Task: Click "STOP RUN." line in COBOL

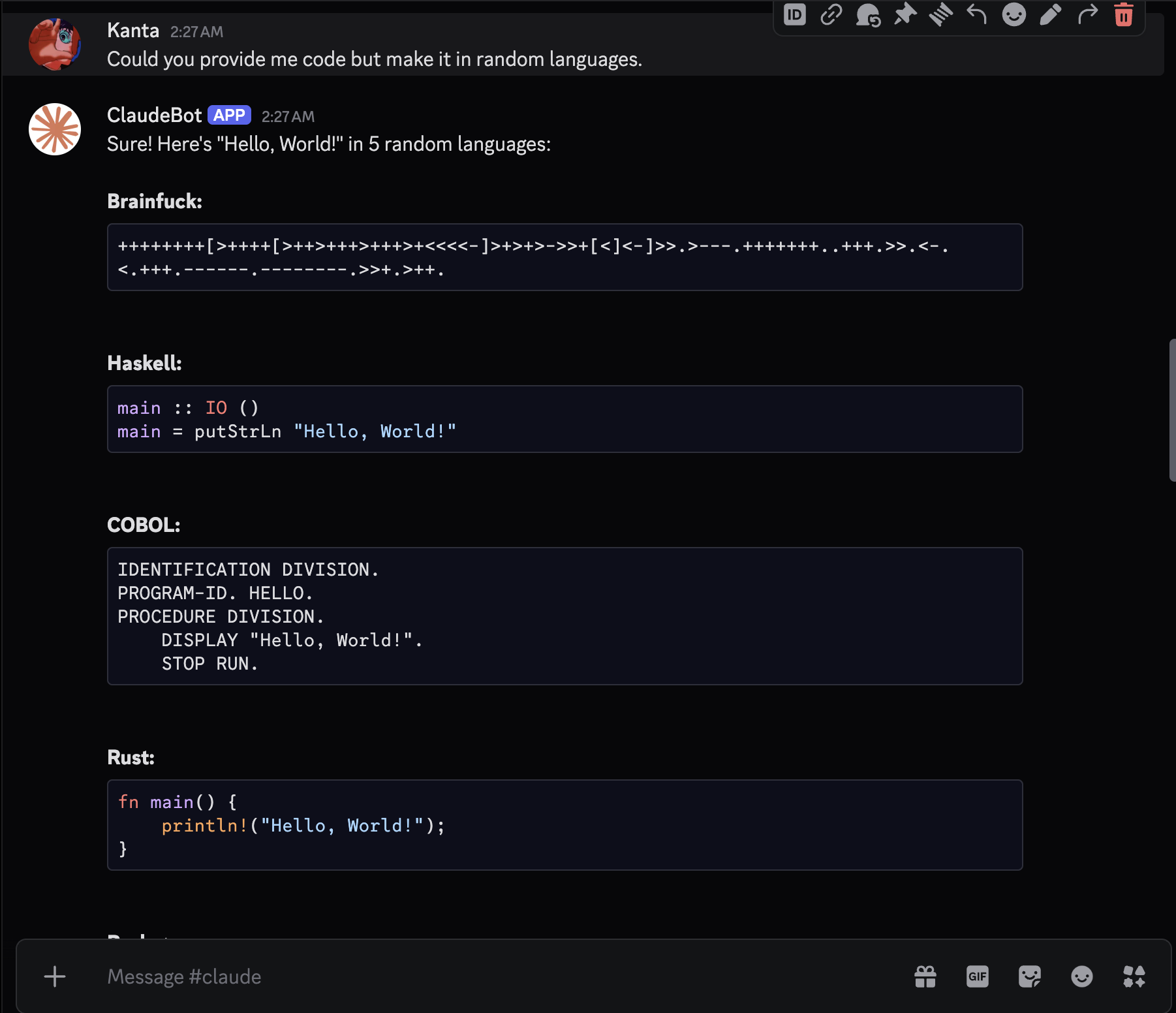Action: (x=210, y=664)
